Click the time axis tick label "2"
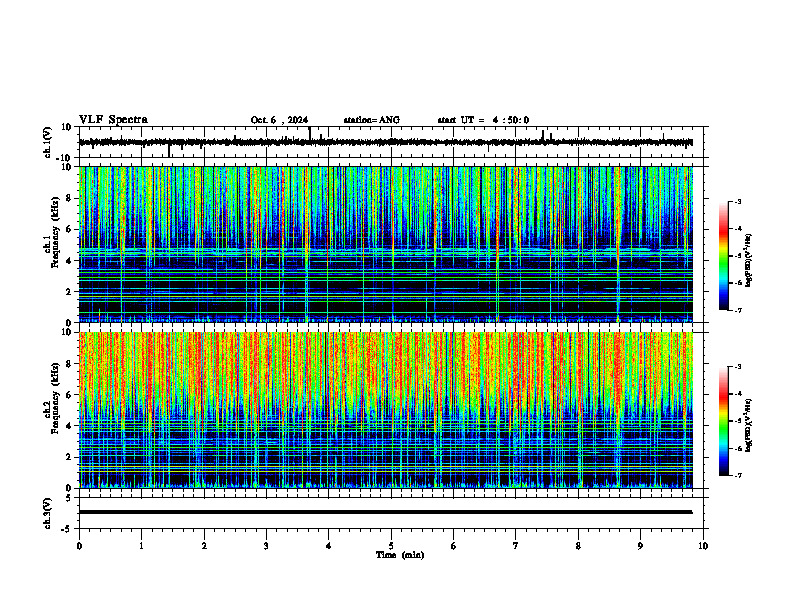The image size is (792, 612). pos(204,546)
